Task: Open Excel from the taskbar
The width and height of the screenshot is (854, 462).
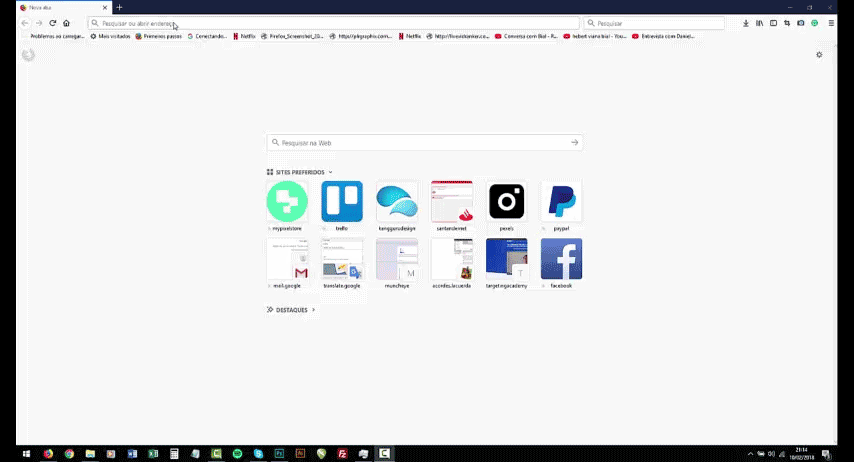Action: (154, 453)
